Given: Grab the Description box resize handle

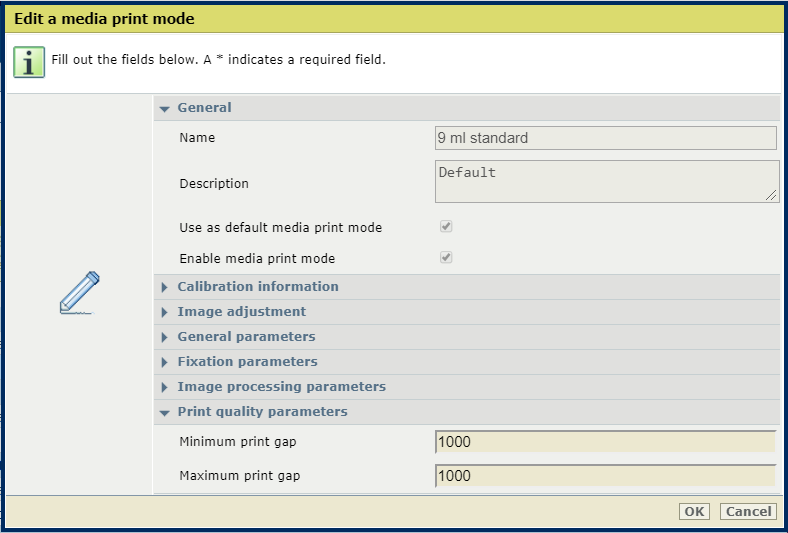Looking at the screenshot, I should point(771,195).
